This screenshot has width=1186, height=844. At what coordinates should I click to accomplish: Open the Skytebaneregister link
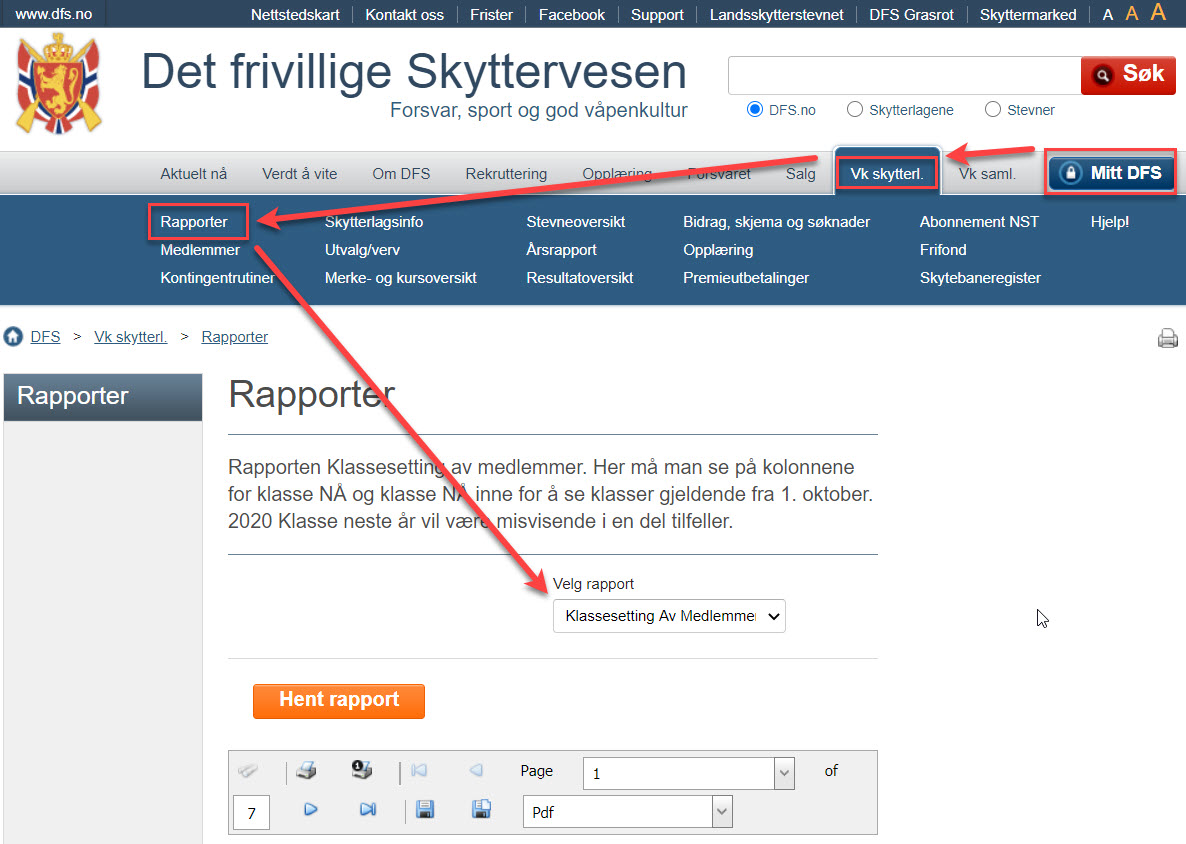point(980,278)
